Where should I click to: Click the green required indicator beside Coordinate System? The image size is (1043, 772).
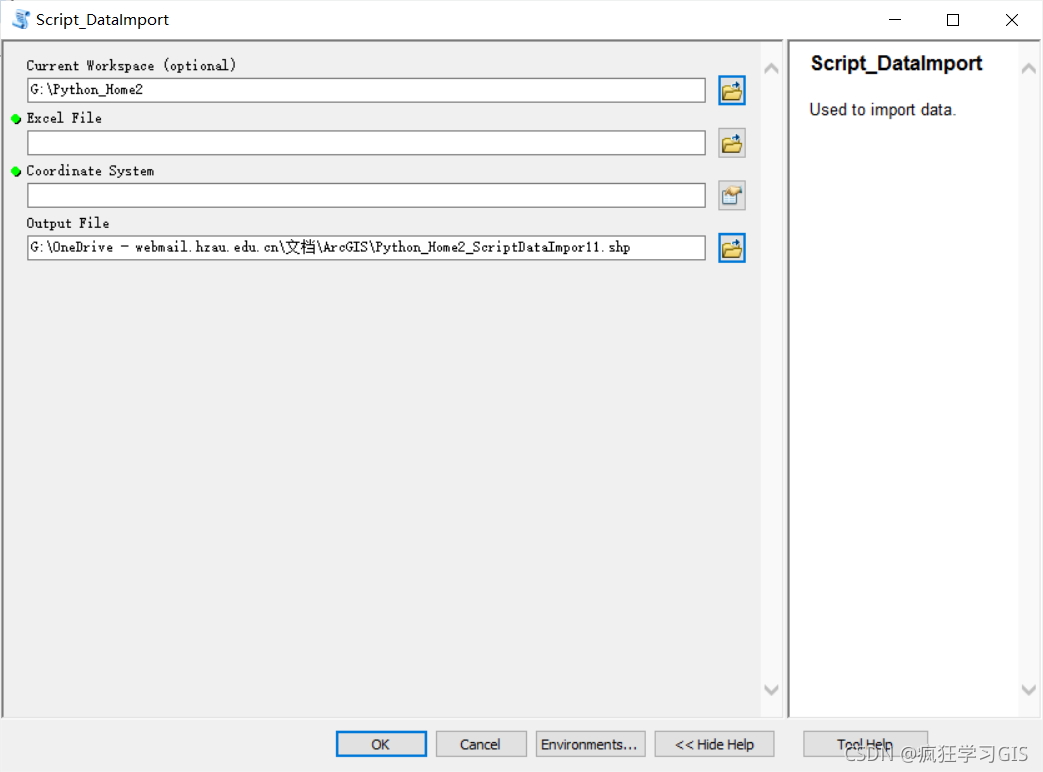coord(16,172)
